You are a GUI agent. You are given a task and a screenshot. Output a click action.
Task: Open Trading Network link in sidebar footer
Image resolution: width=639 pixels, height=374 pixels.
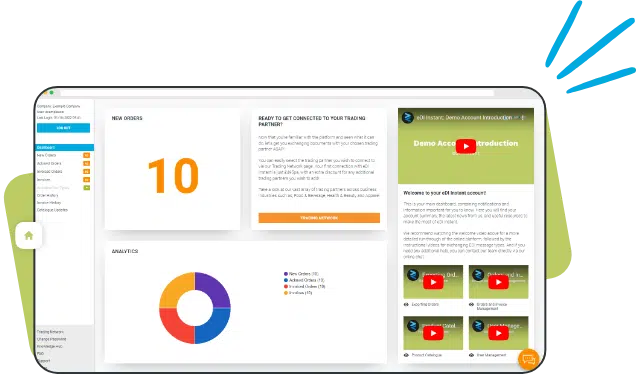pyautogui.click(x=50, y=332)
